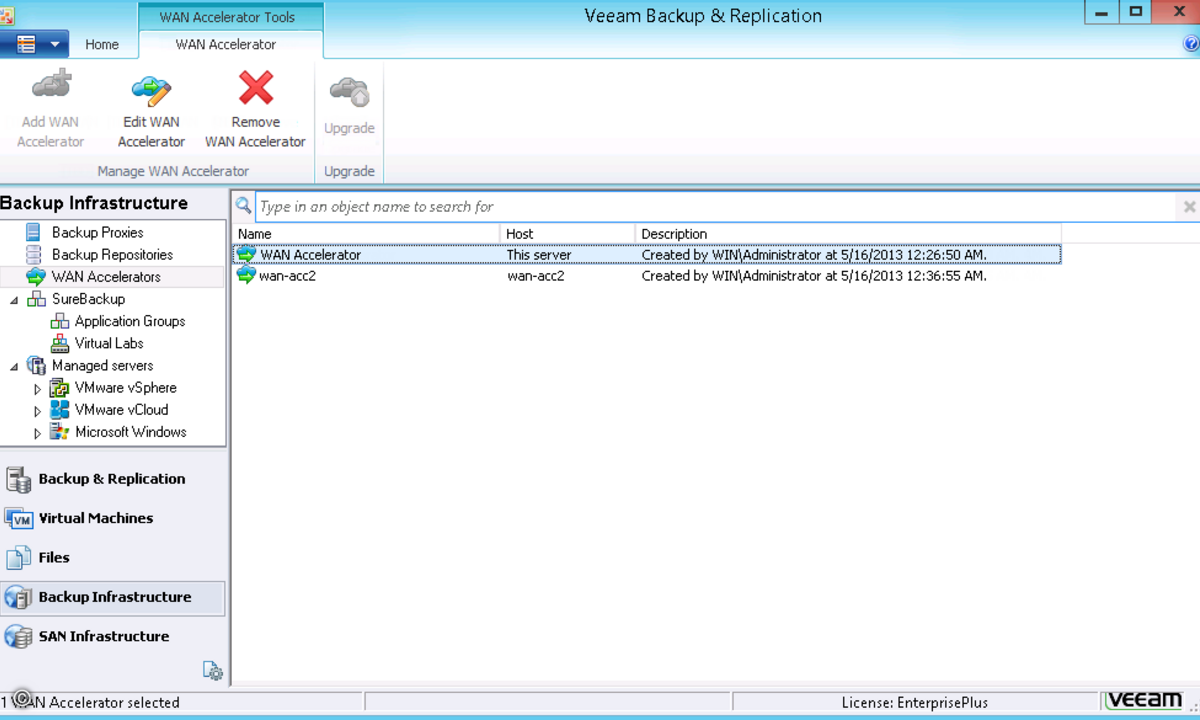Sort the list by the Name column header
The width and height of the screenshot is (1200, 720).
(366, 234)
